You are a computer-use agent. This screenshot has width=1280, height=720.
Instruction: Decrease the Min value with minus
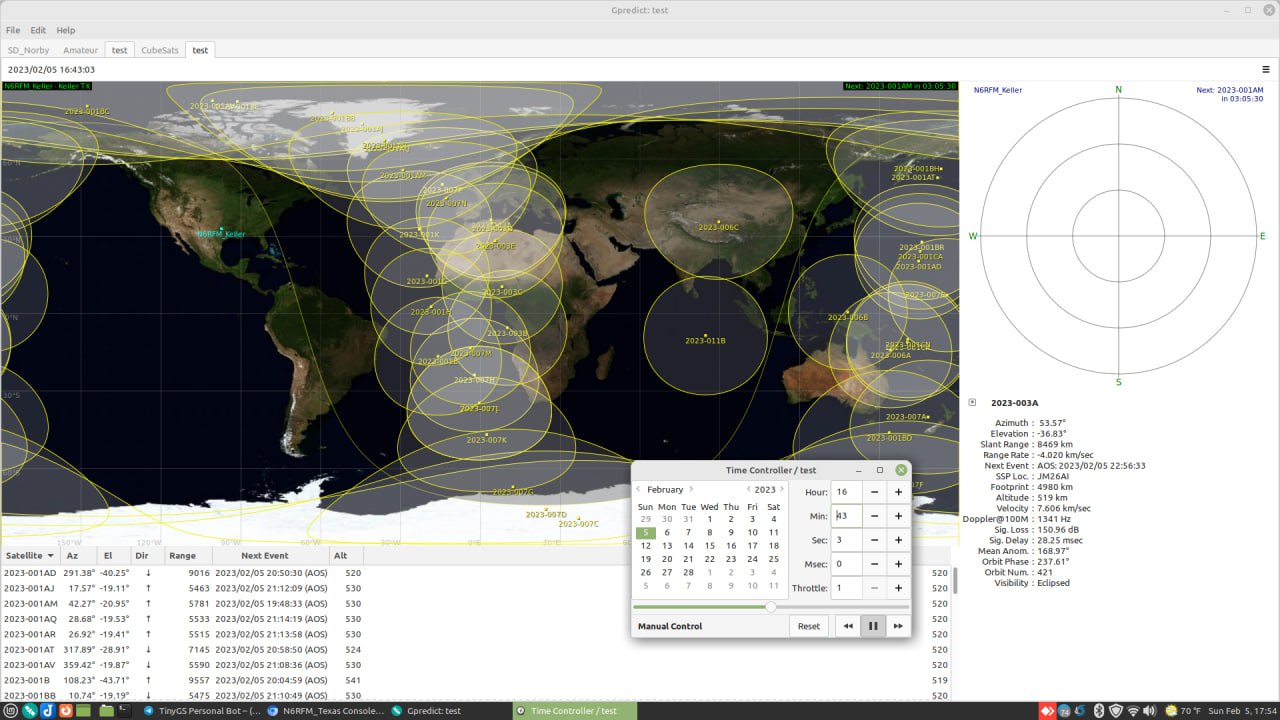point(874,516)
